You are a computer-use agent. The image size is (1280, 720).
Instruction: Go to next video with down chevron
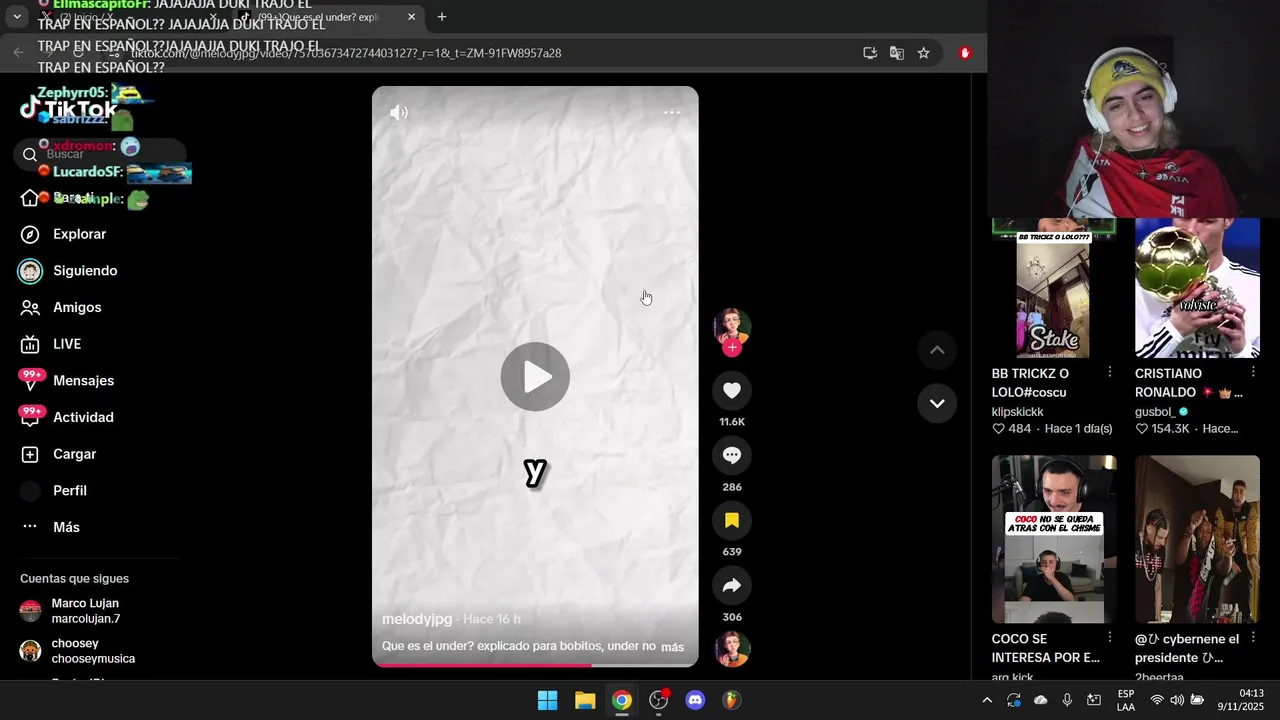[937, 403]
